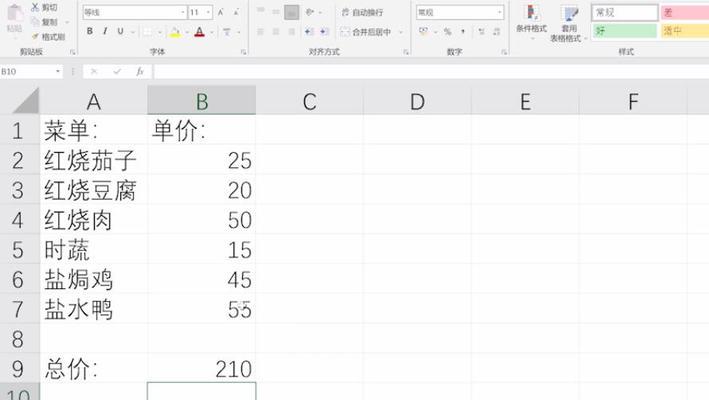
Task: Open the number format combo box (常规)
Action: [460, 12]
